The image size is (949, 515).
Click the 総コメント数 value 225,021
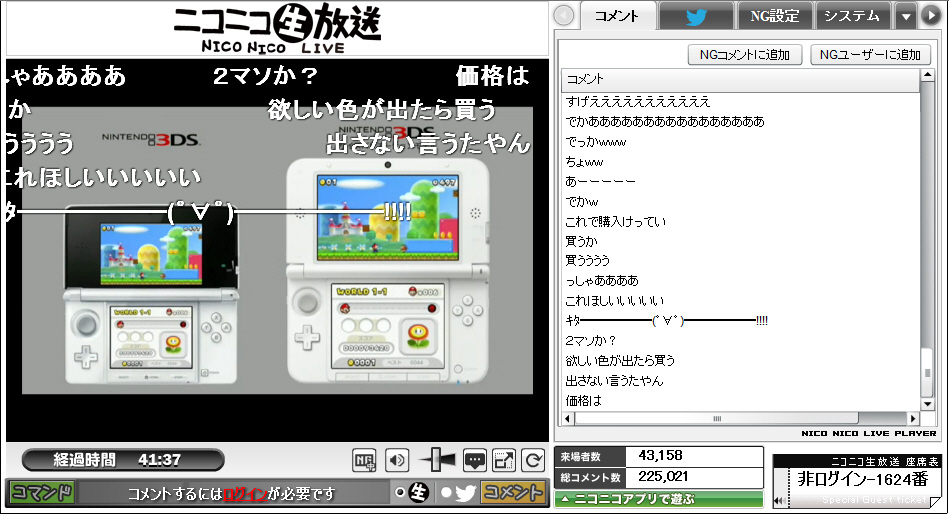(663, 477)
